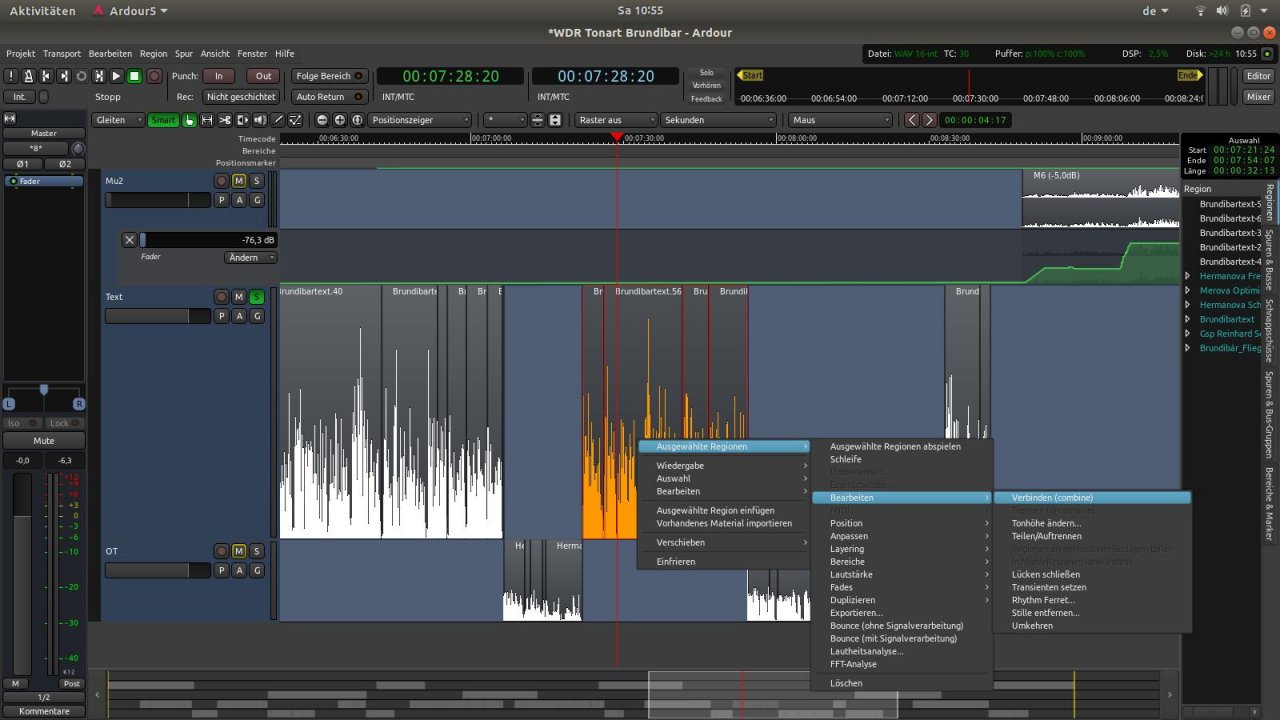1280x720 pixels.
Task: Click the Fader gain slider at -76,3 dB
Action: click(209, 240)
